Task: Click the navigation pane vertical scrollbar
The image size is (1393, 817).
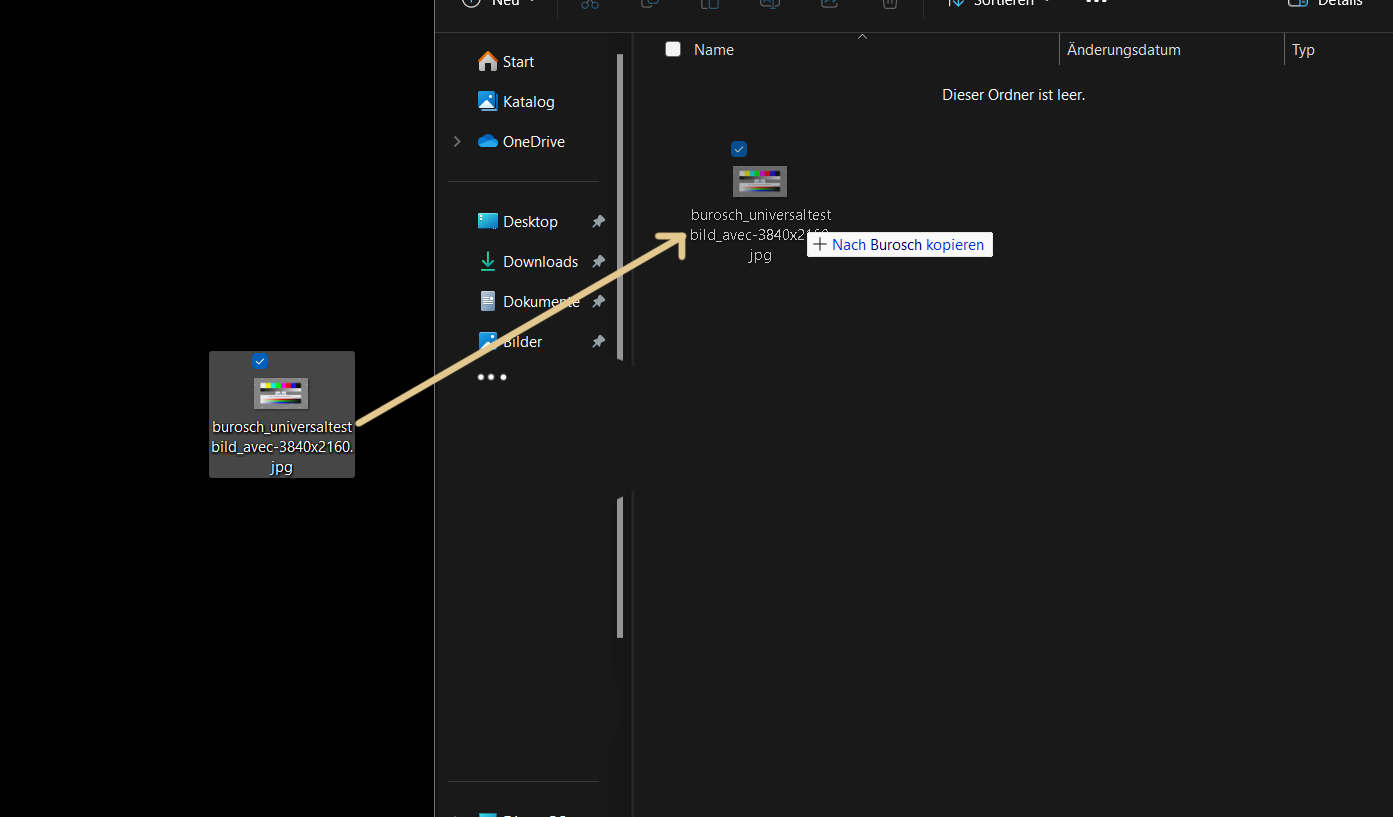Action: [620, 200]
